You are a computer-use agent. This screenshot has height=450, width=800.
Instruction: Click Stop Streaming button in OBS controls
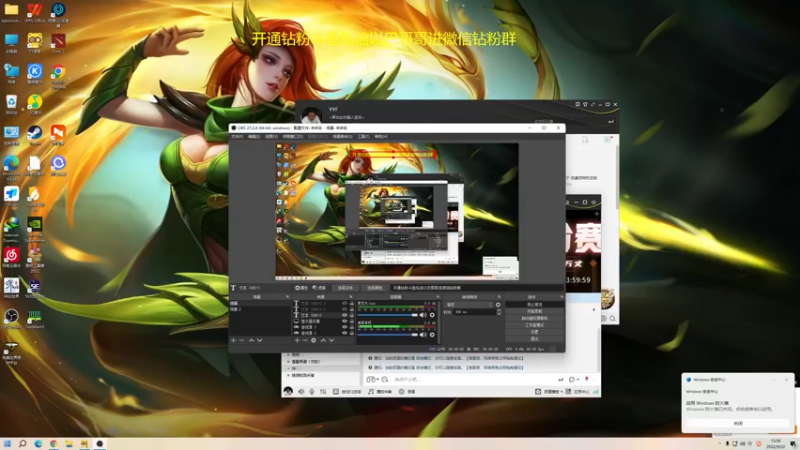pyautogui.click(x=534, y=305)
